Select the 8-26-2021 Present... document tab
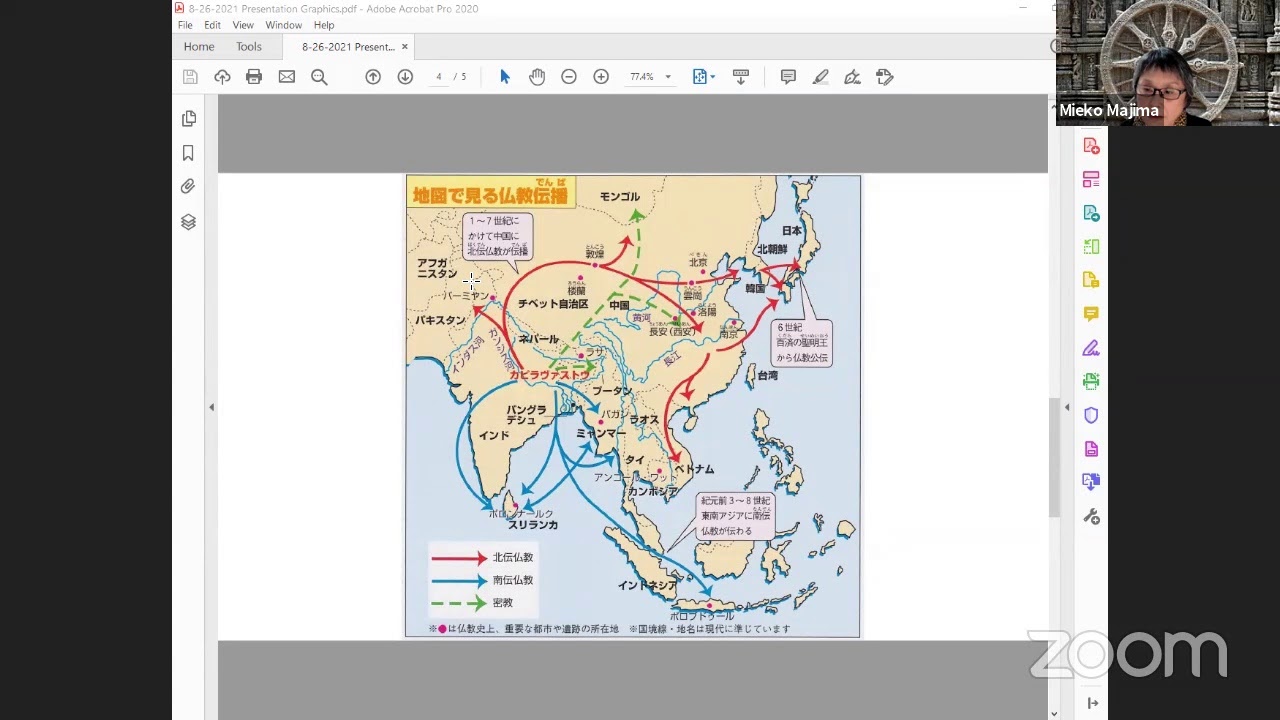Image resolution: width=1280 pixels, height=720 pixels. (x=348, y=47)
